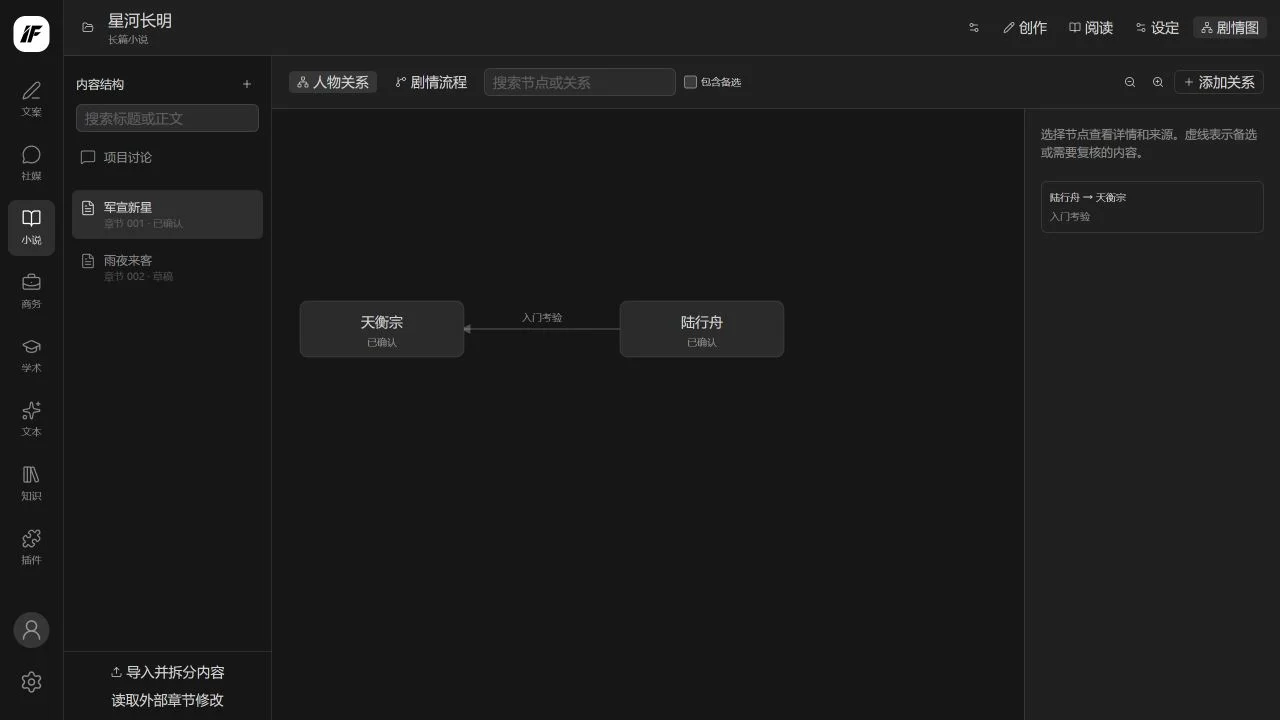Open the 陆行舟 → 天衡宗 relation card
Viewport: 1280px width, 720px height.
point(1152,207)
